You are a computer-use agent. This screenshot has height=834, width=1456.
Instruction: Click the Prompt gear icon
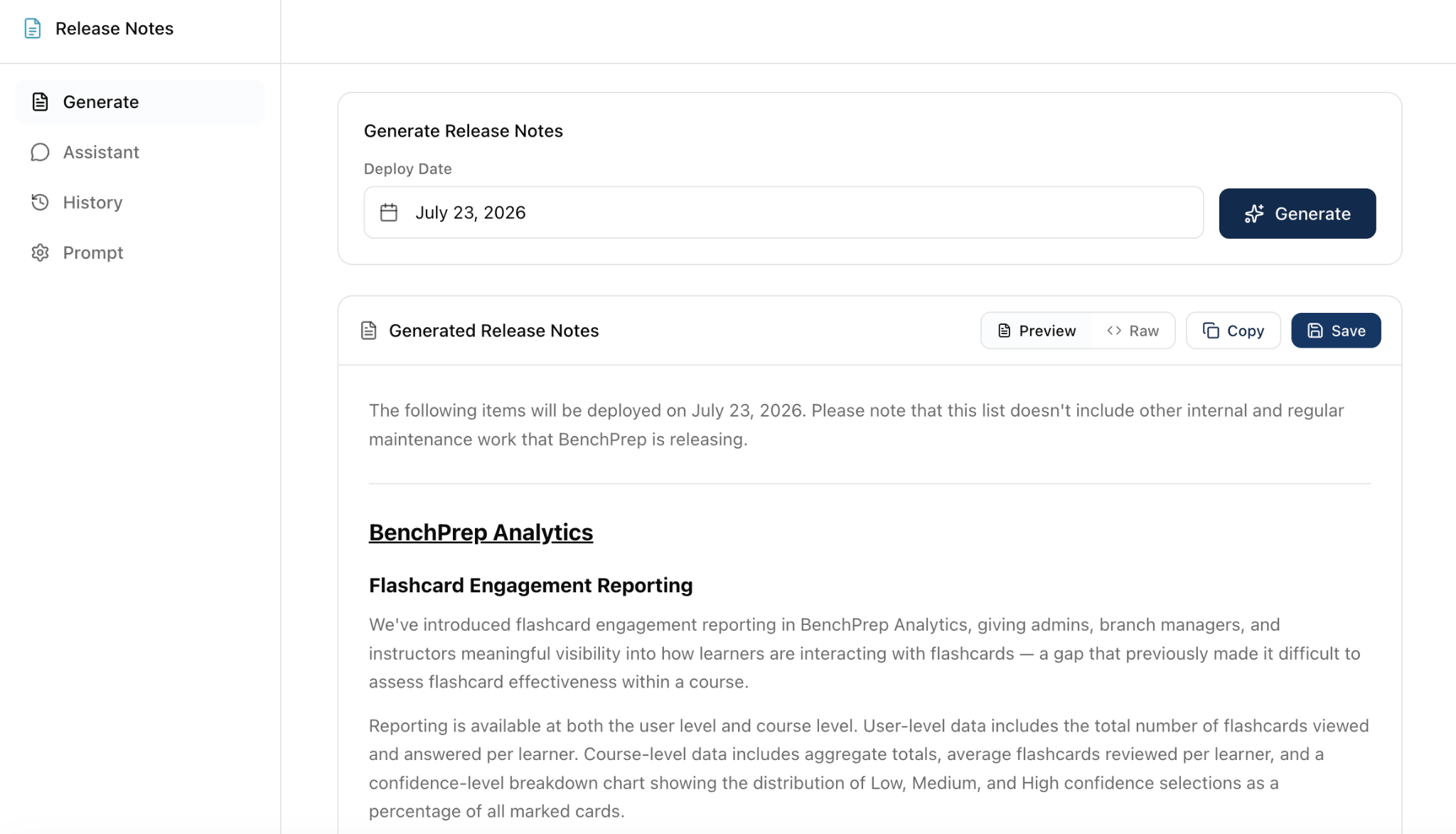click(x=41, y=252)
